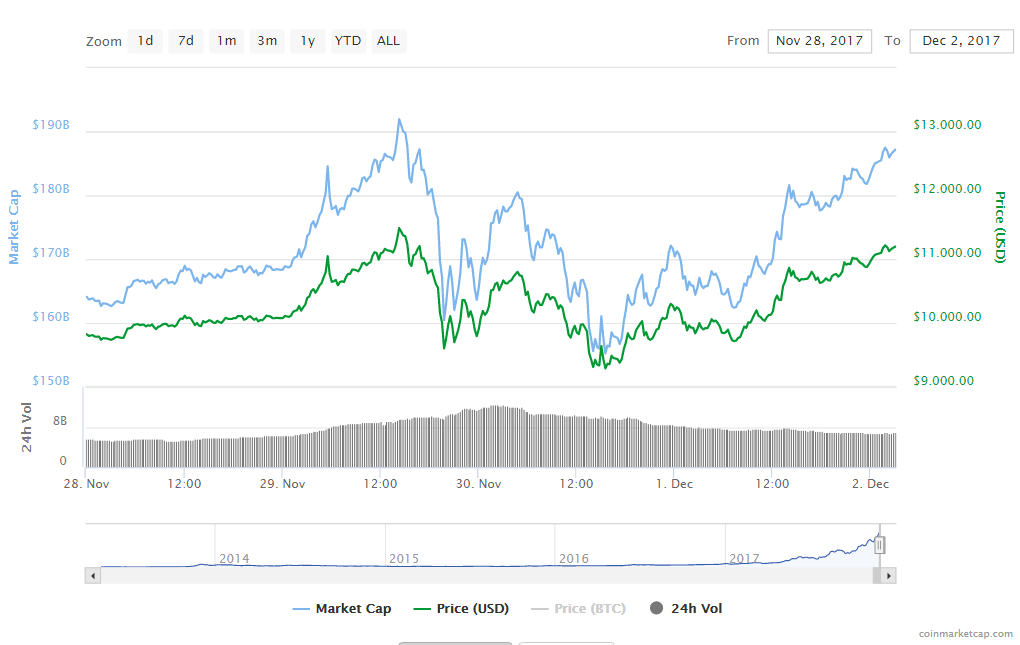The image size is (1020, 645).
Task: Select the ALL zoom range
Action: [388, 41]
